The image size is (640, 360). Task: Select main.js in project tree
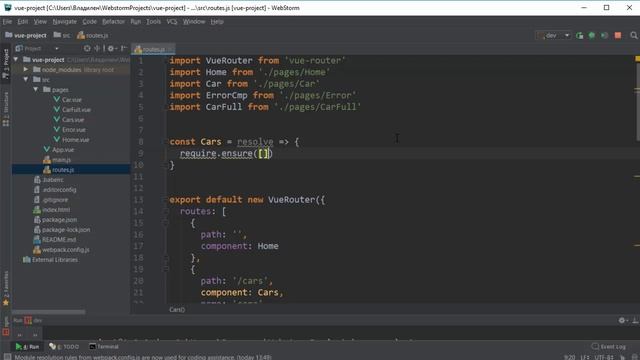coord(57,160)
